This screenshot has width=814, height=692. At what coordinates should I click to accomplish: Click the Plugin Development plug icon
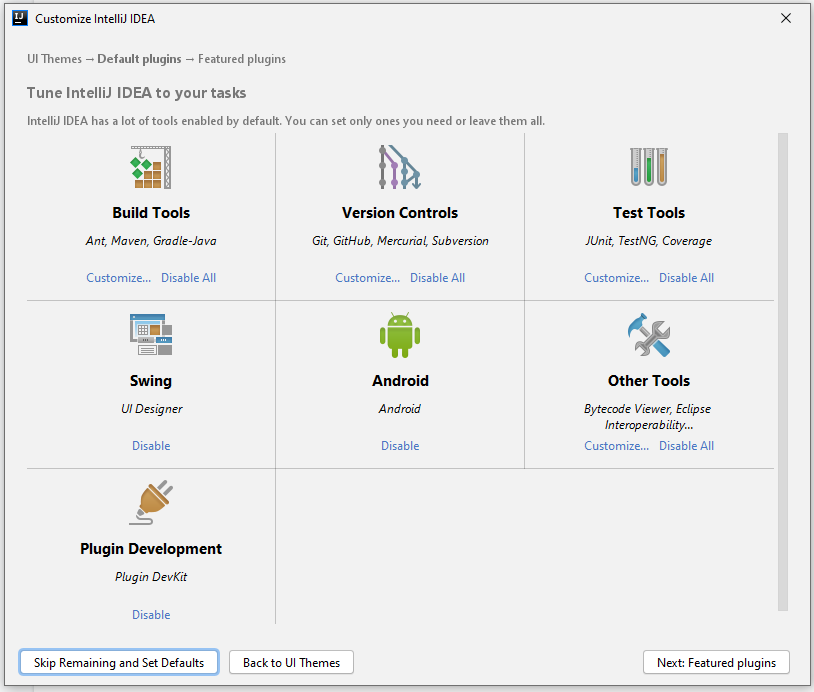151,503
